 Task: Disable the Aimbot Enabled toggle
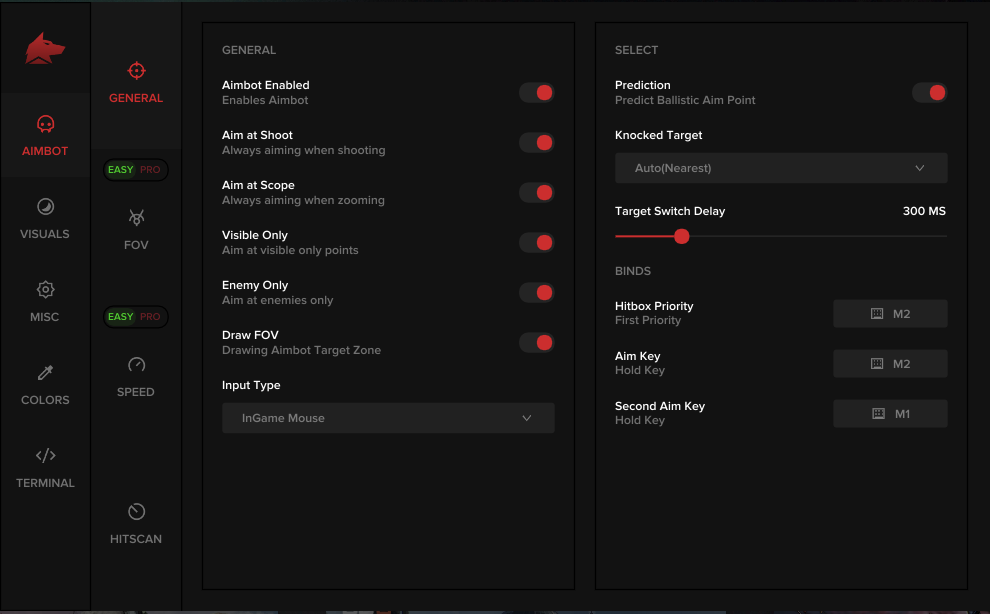537,92
